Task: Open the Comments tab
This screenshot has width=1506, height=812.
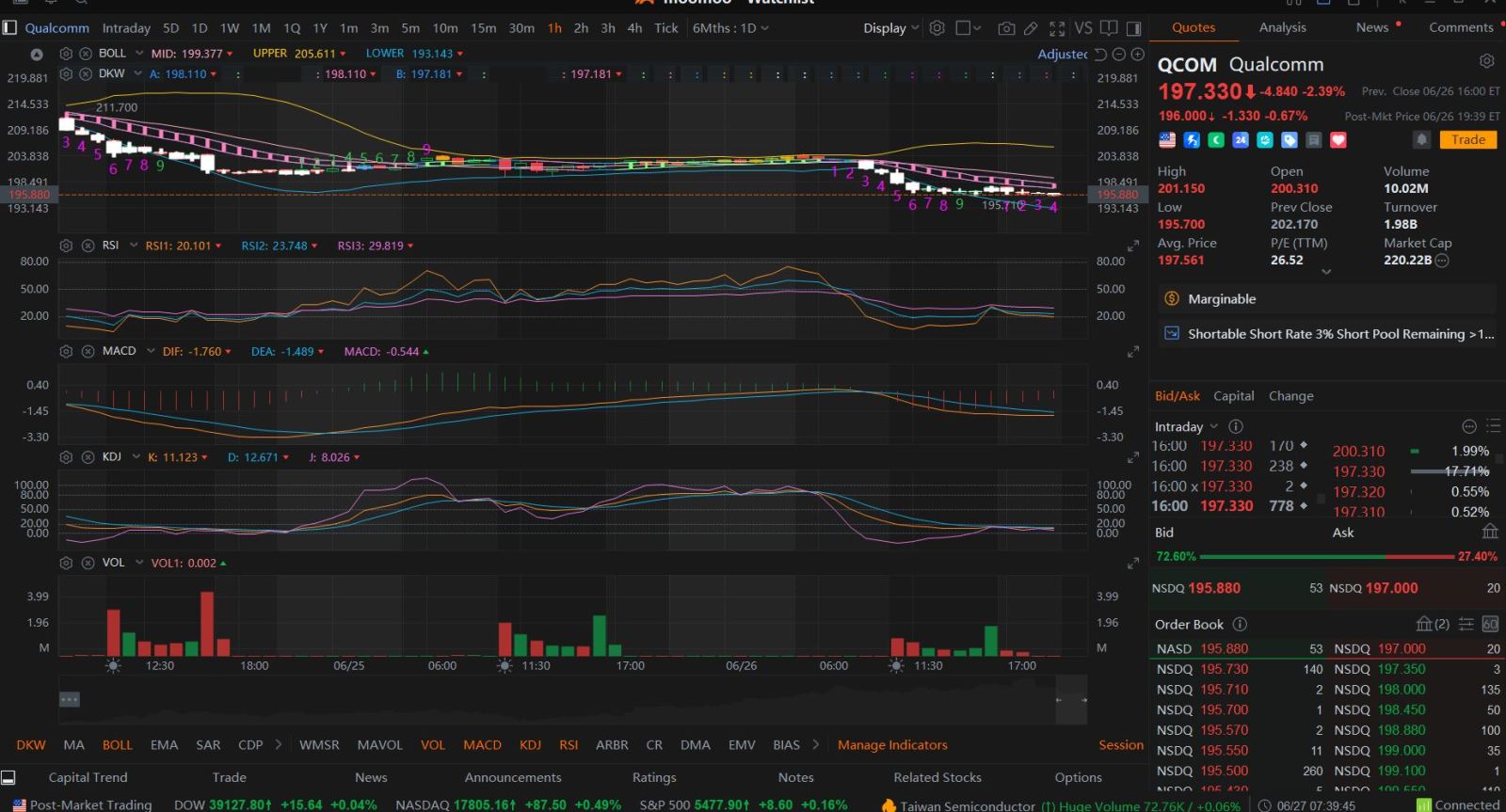Action: [x=1461, y=27]
